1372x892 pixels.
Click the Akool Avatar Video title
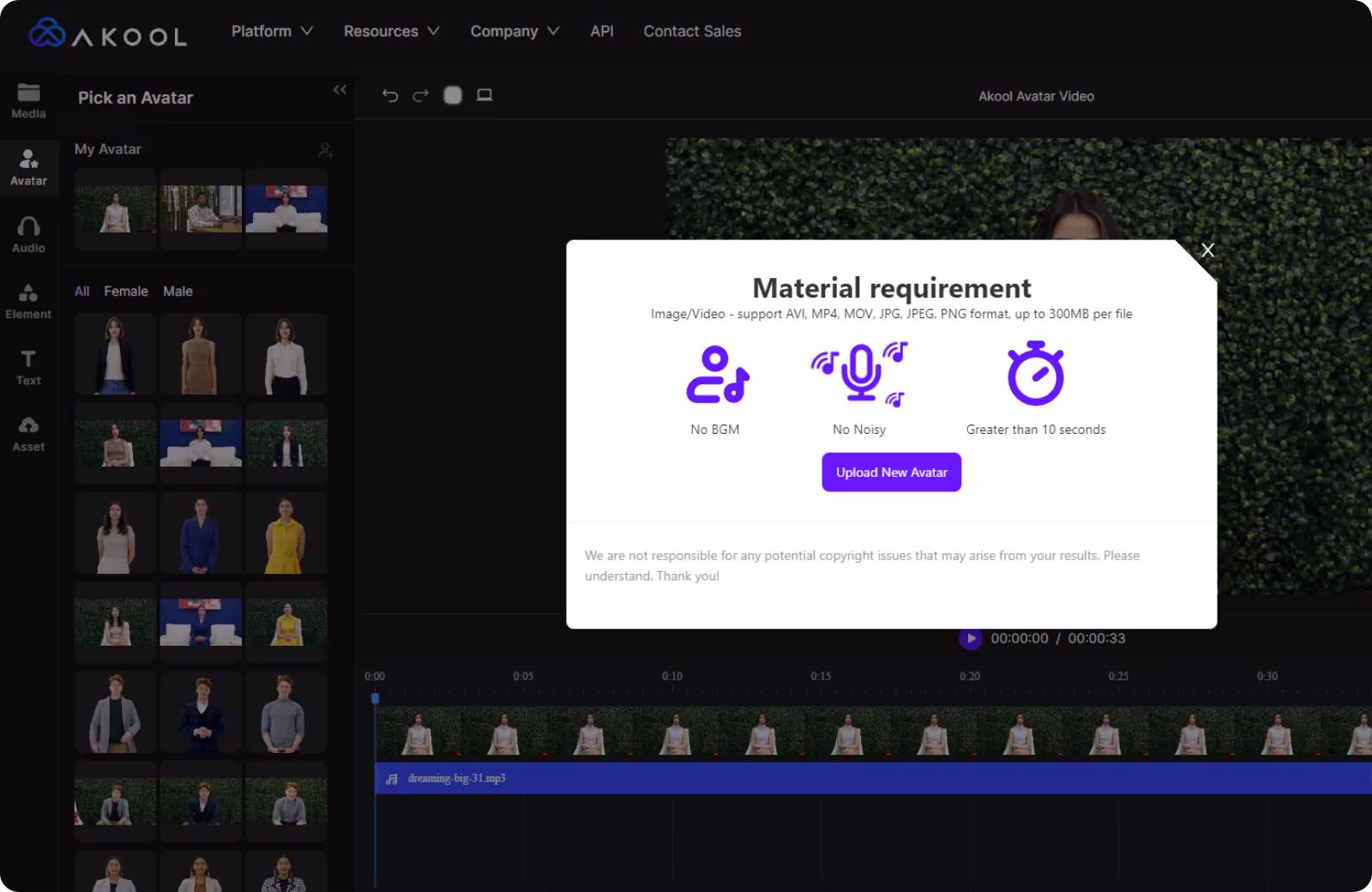click(1036, 96)
